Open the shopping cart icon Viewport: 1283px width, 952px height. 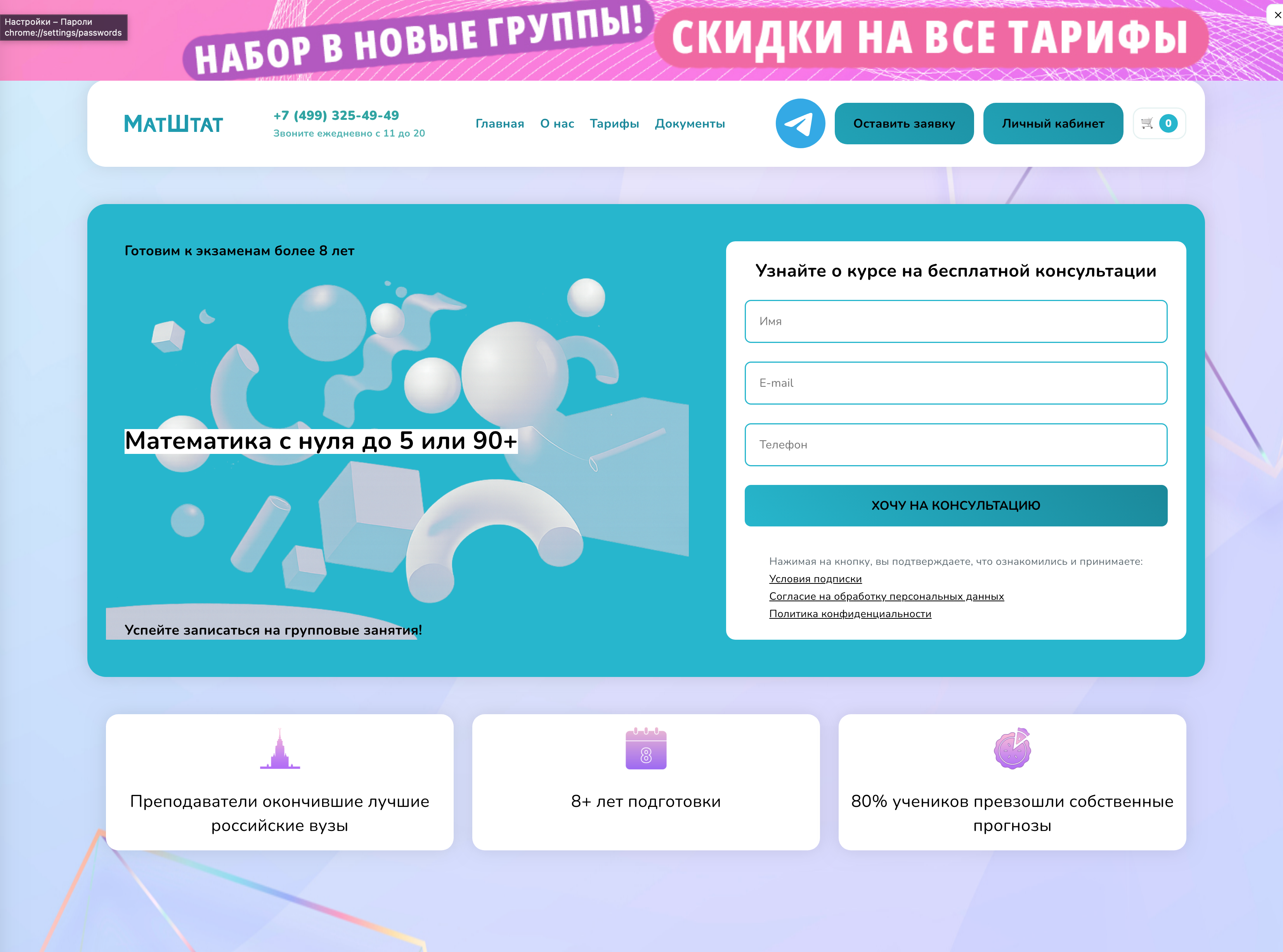click(x=1147, y=123)
